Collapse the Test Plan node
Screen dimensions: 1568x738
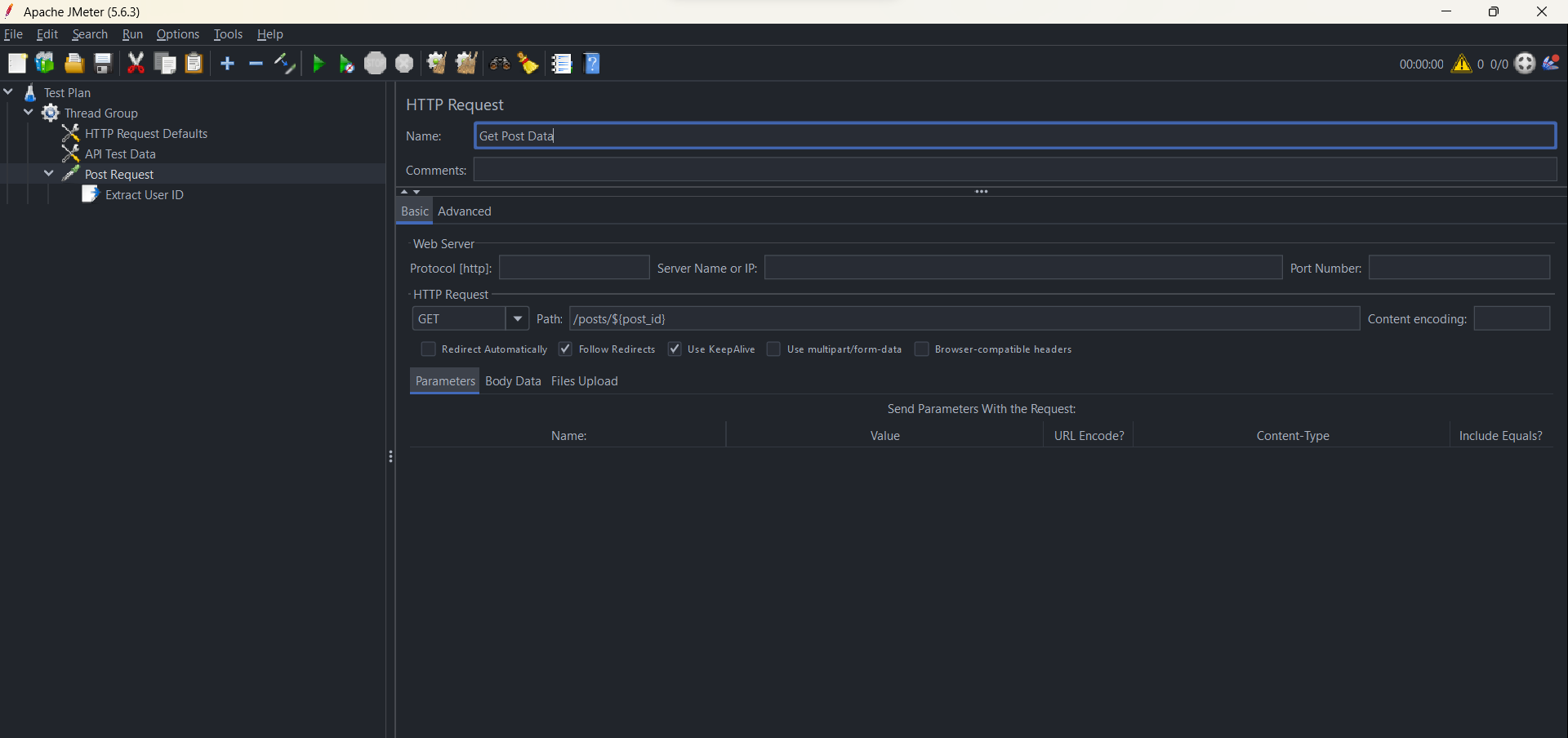(x=8, y=91)
